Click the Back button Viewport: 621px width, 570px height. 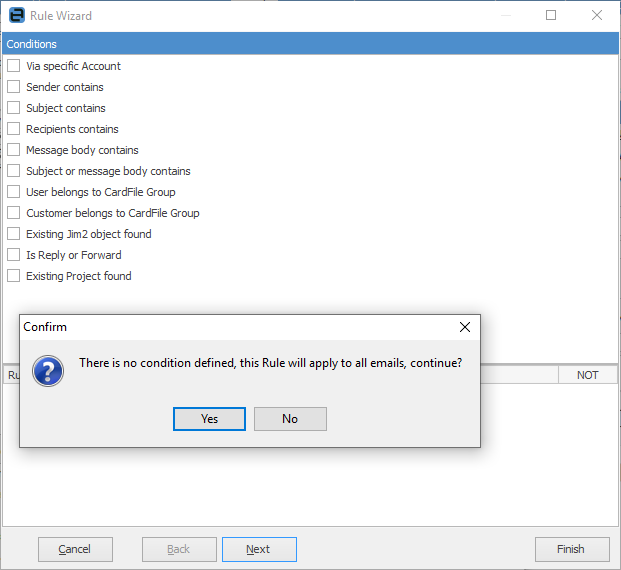click(179, 549)
